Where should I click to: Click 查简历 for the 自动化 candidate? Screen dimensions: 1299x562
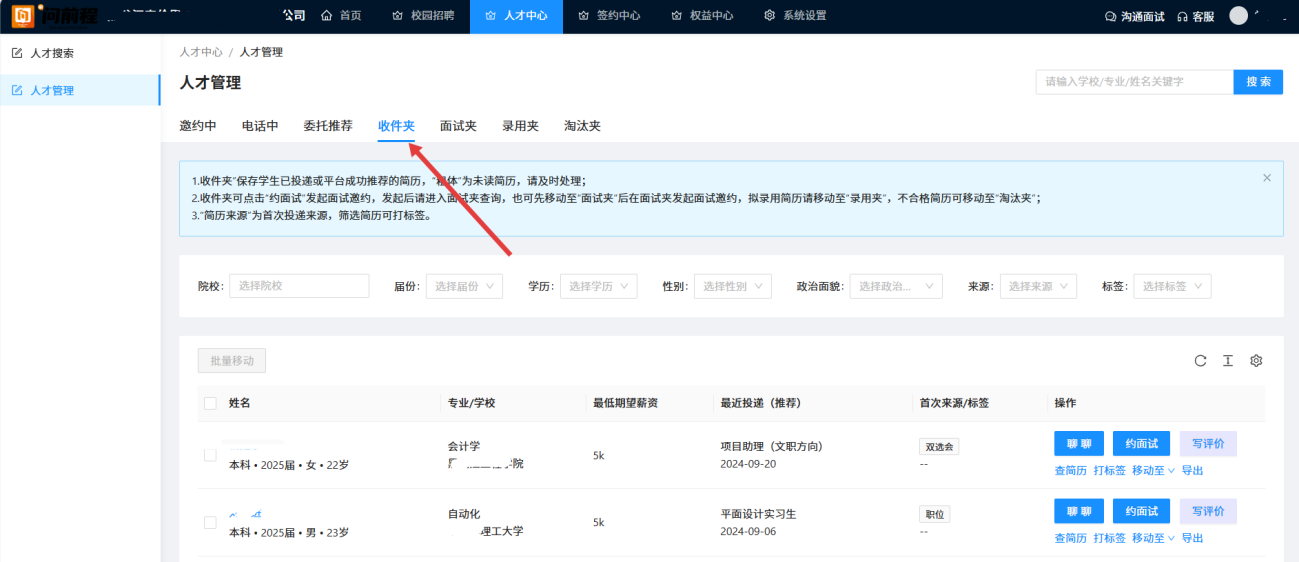point(1070,538)
